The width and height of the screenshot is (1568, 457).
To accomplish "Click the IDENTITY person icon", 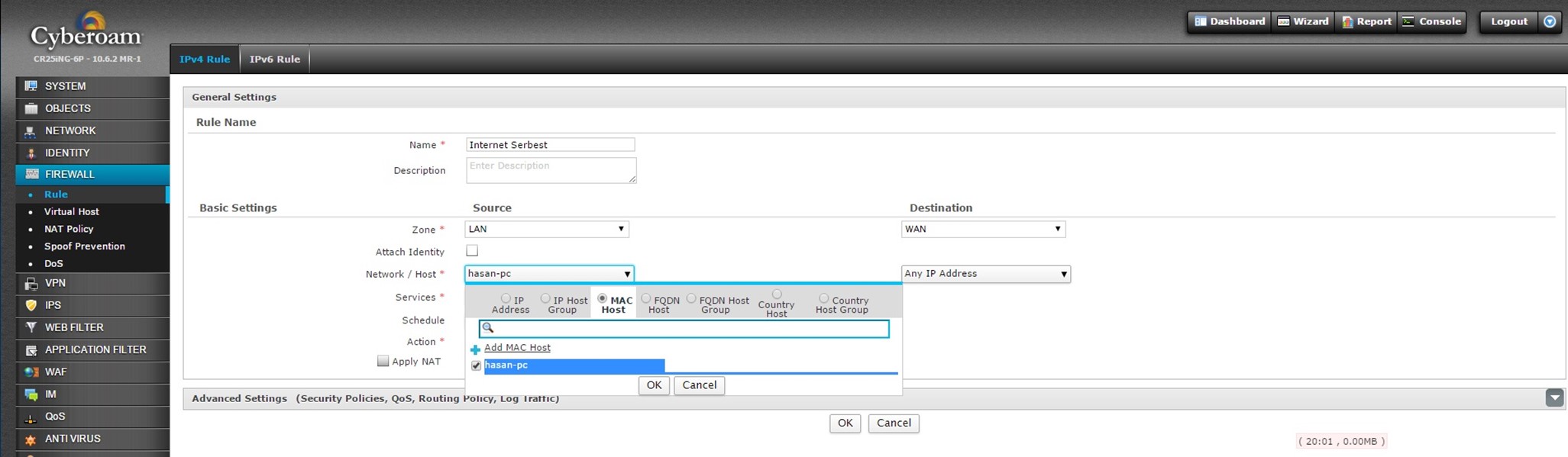I will (x=31, y=153).
